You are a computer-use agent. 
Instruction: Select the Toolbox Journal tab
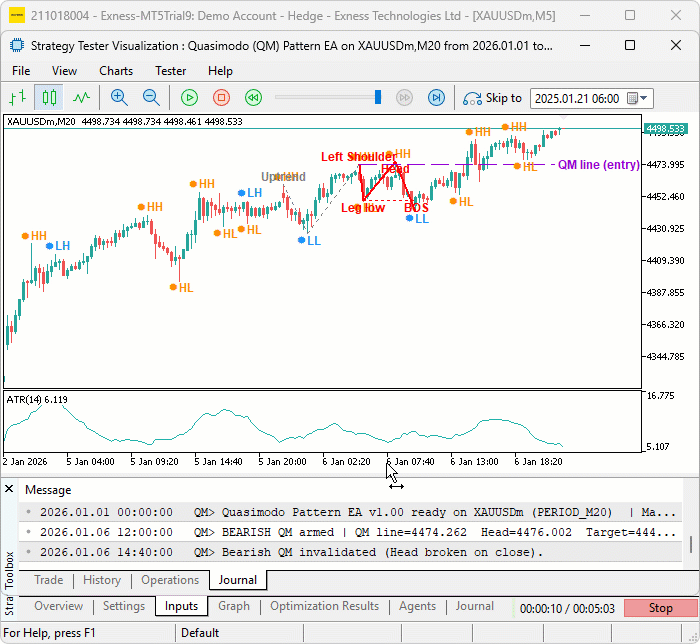click(x=238, y=580)
